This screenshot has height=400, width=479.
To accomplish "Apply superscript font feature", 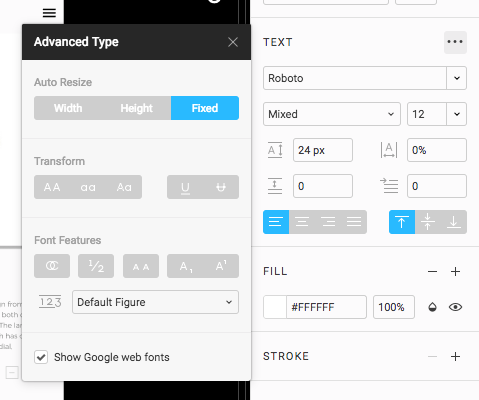I will (x=221, y=266).
